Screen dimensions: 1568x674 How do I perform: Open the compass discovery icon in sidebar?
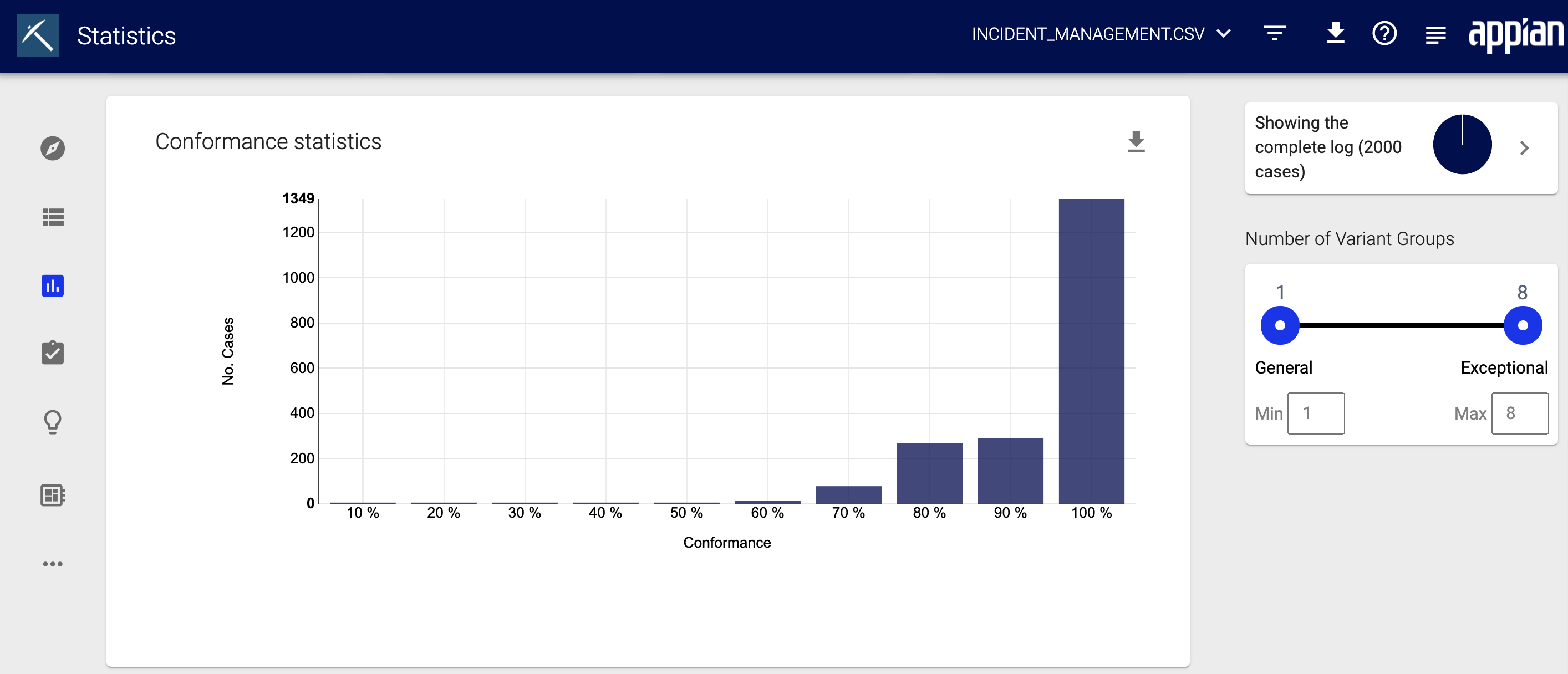[53, 149]
